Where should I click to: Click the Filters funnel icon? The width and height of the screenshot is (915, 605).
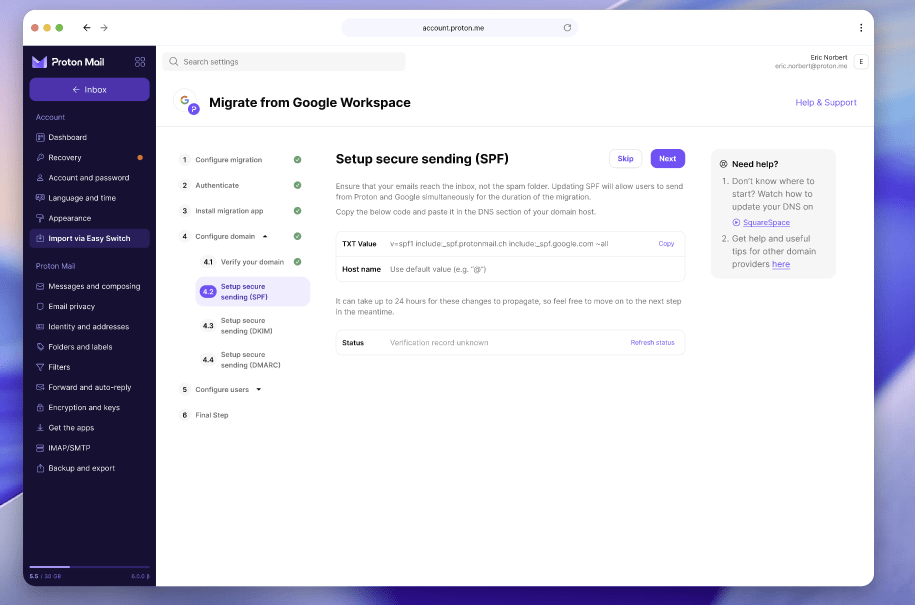coord(40,367)
